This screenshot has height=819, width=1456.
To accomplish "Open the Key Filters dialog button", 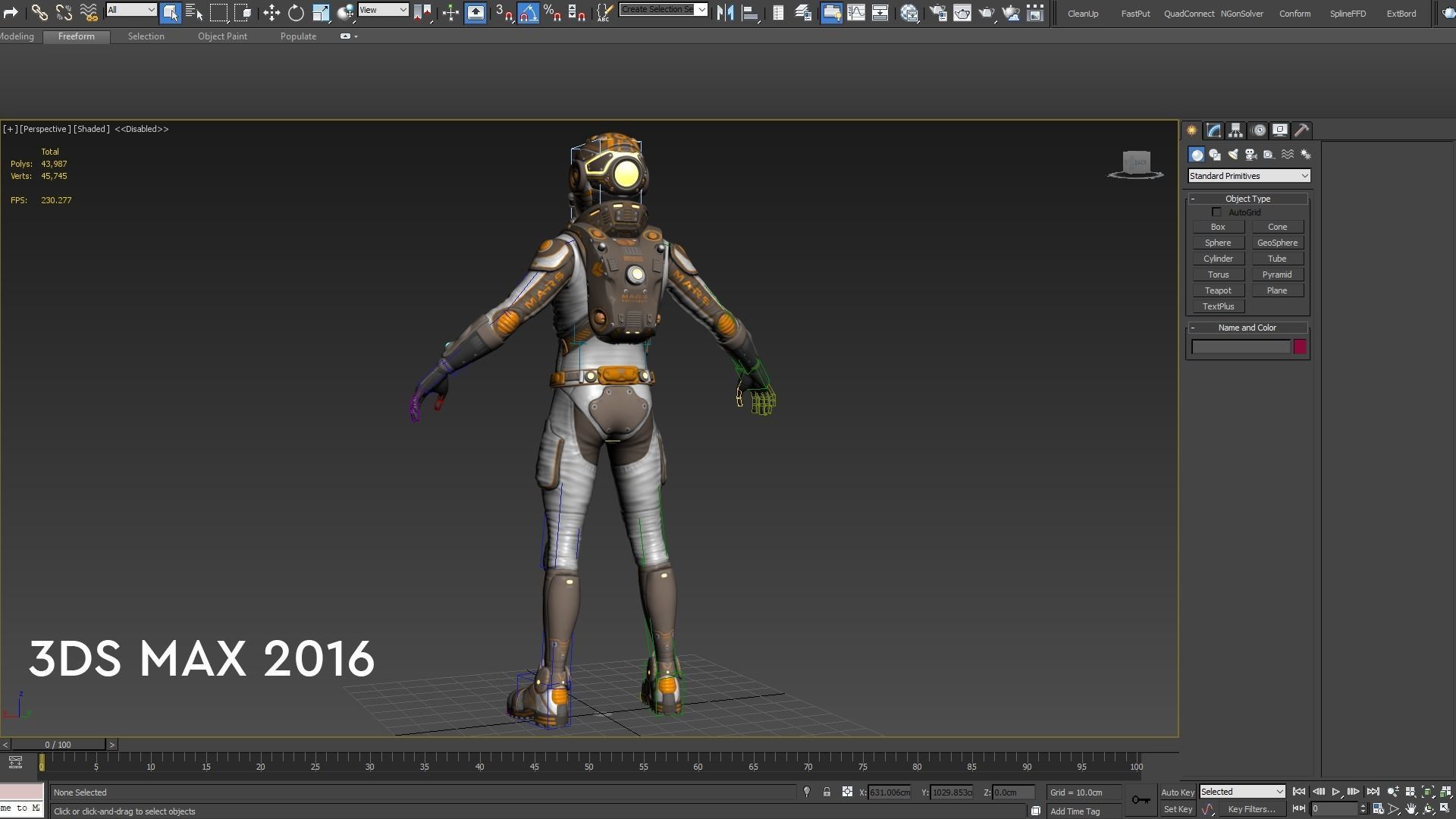I will (x=1251, y=809).
